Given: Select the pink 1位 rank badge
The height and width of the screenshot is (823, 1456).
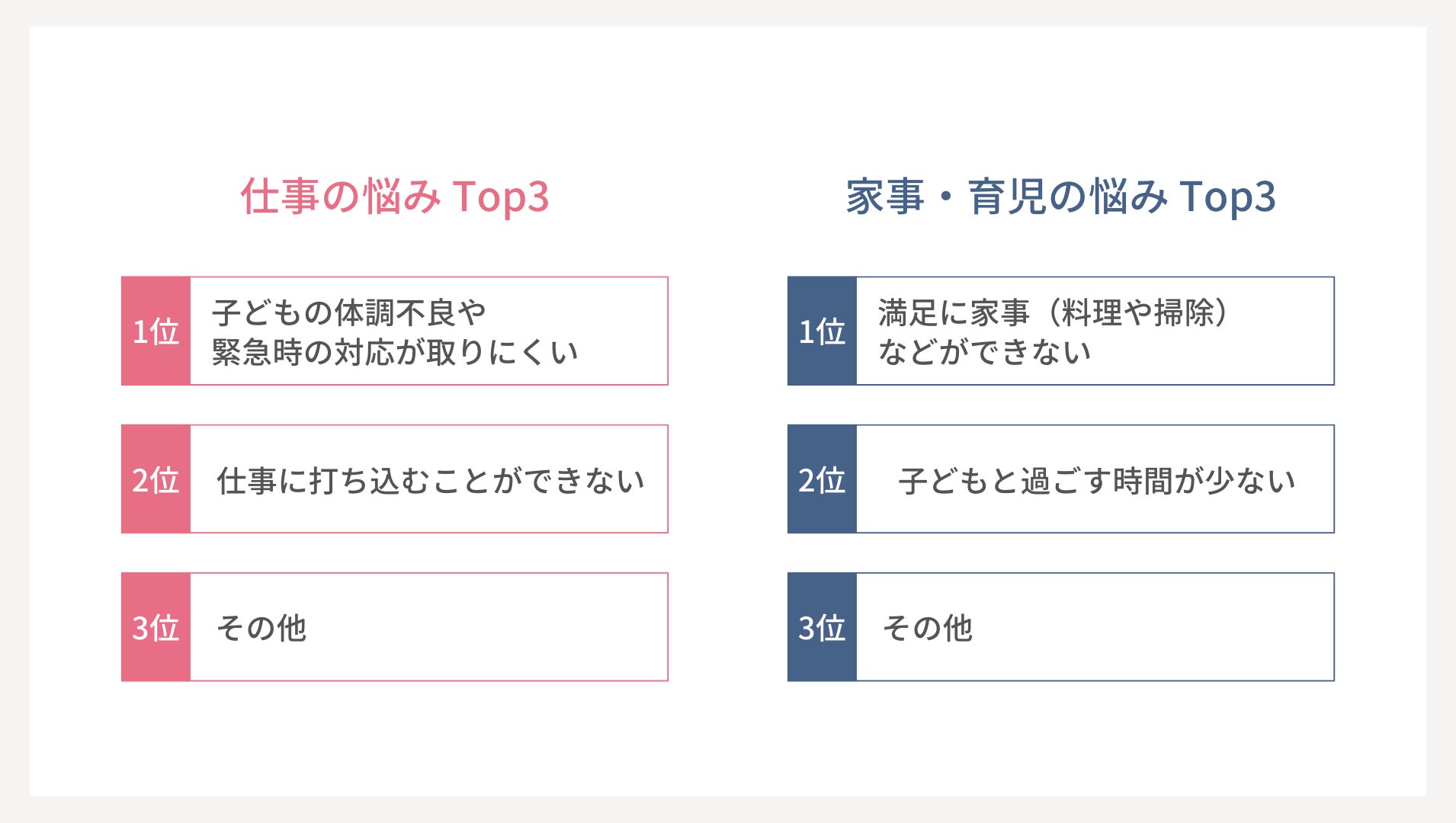Looking at the screenshot, I should tap(156, 331).
